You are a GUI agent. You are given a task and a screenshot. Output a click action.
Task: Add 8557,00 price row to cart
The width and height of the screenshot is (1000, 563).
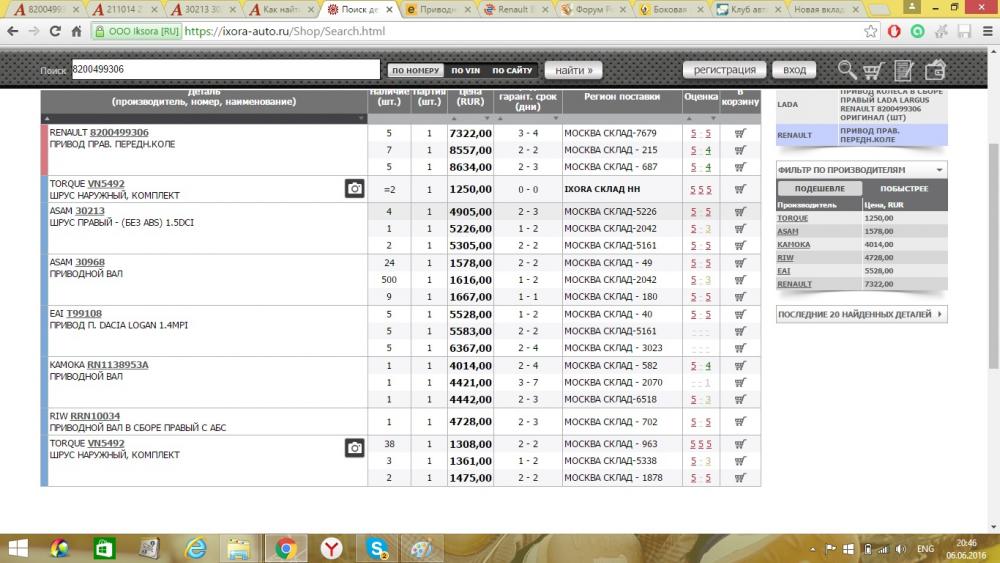(740, 150)
